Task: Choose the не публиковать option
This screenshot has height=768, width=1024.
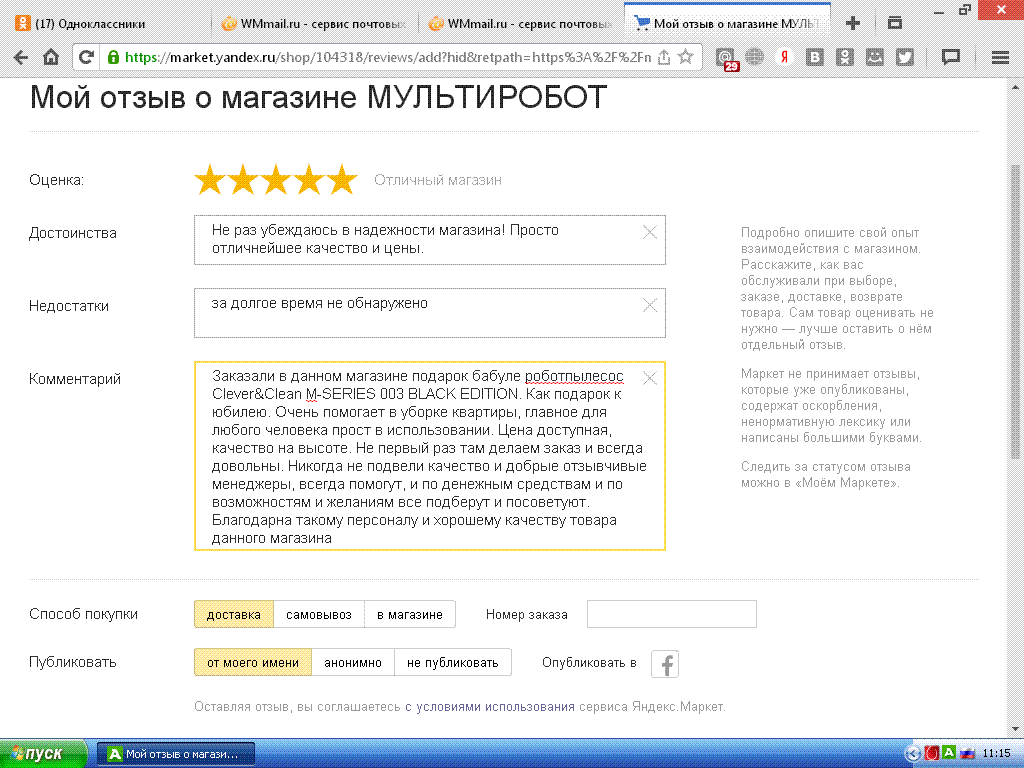Action: point(453,662)
